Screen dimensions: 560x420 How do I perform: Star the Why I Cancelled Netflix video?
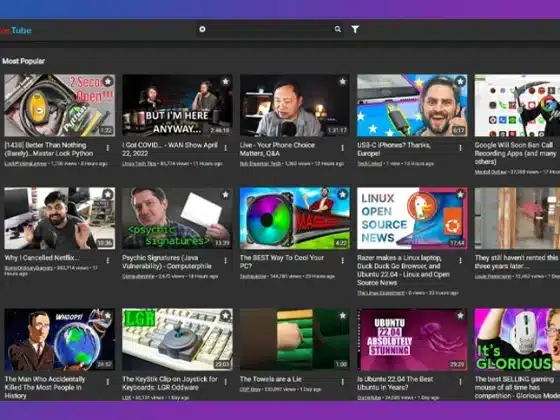coord(108,194)
